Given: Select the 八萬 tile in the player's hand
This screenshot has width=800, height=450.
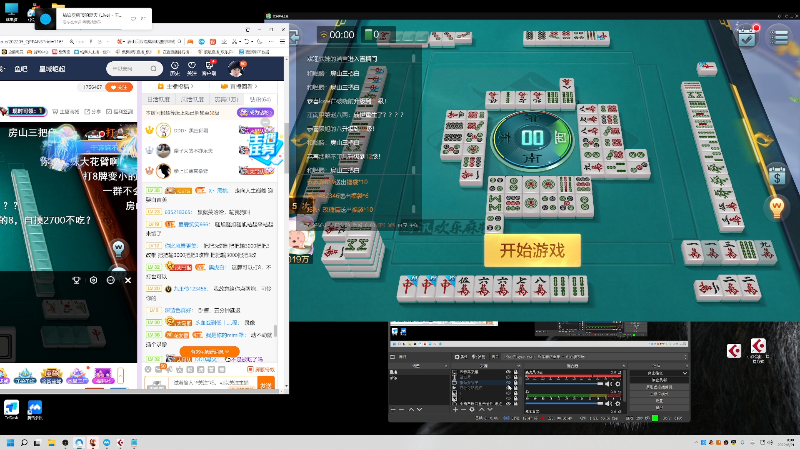Looking at the screenshot, I should coord(540,288).
